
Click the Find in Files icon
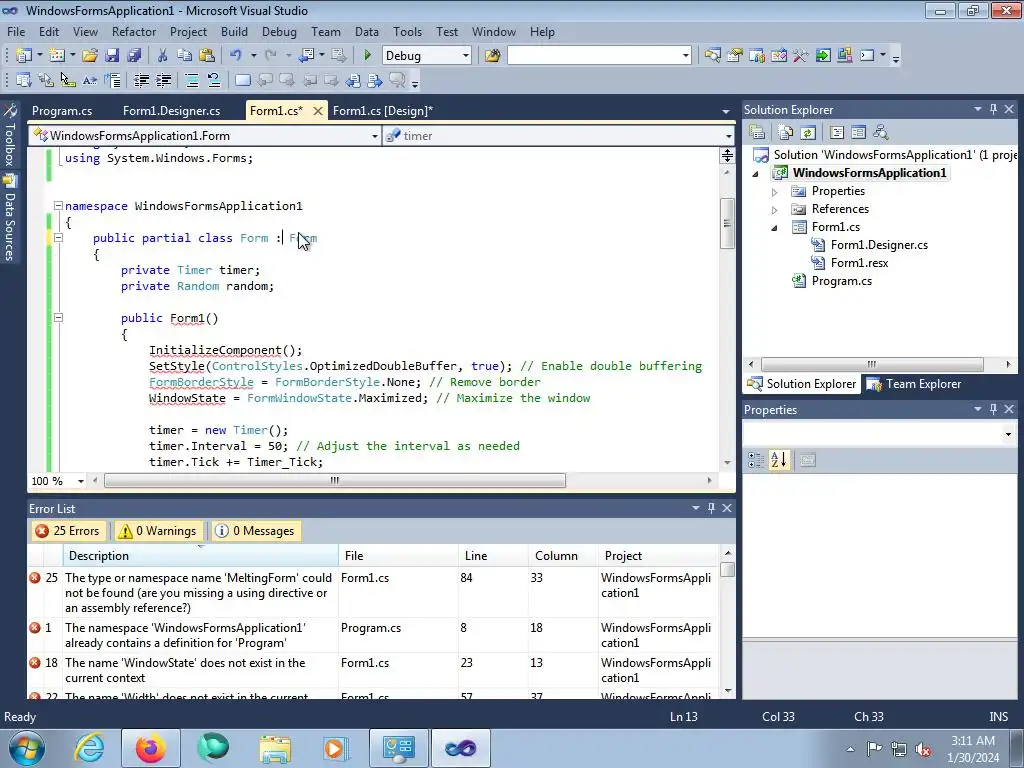coord(492,56)
